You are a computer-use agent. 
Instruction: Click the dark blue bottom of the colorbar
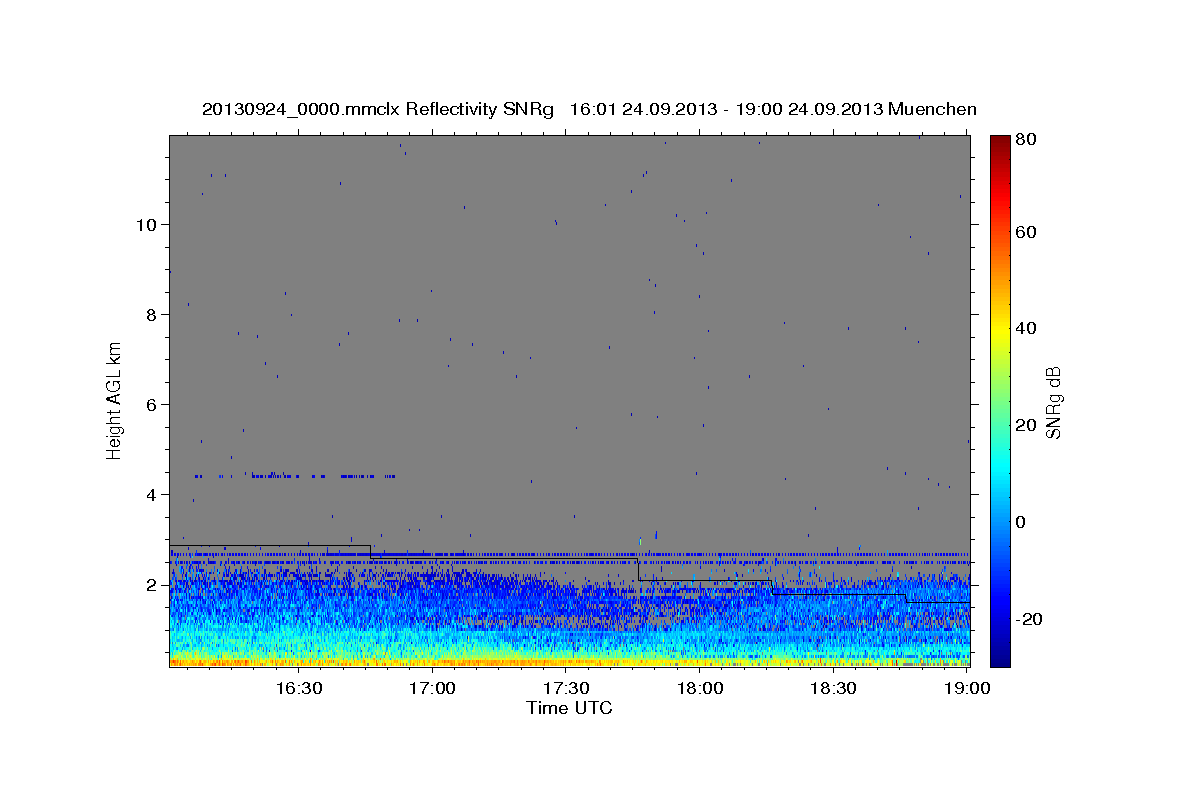pyautogui.click(x=1000, y=655)
